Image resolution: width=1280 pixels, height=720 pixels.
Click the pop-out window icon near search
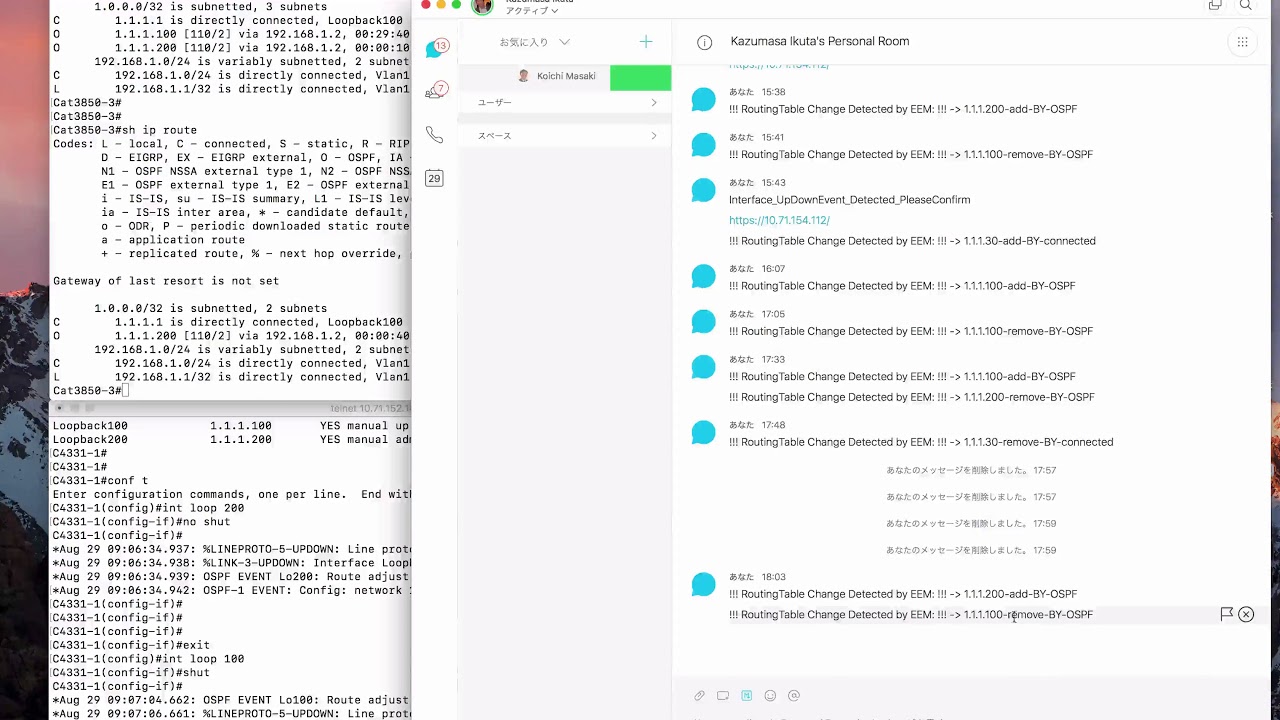point(1215,5)
